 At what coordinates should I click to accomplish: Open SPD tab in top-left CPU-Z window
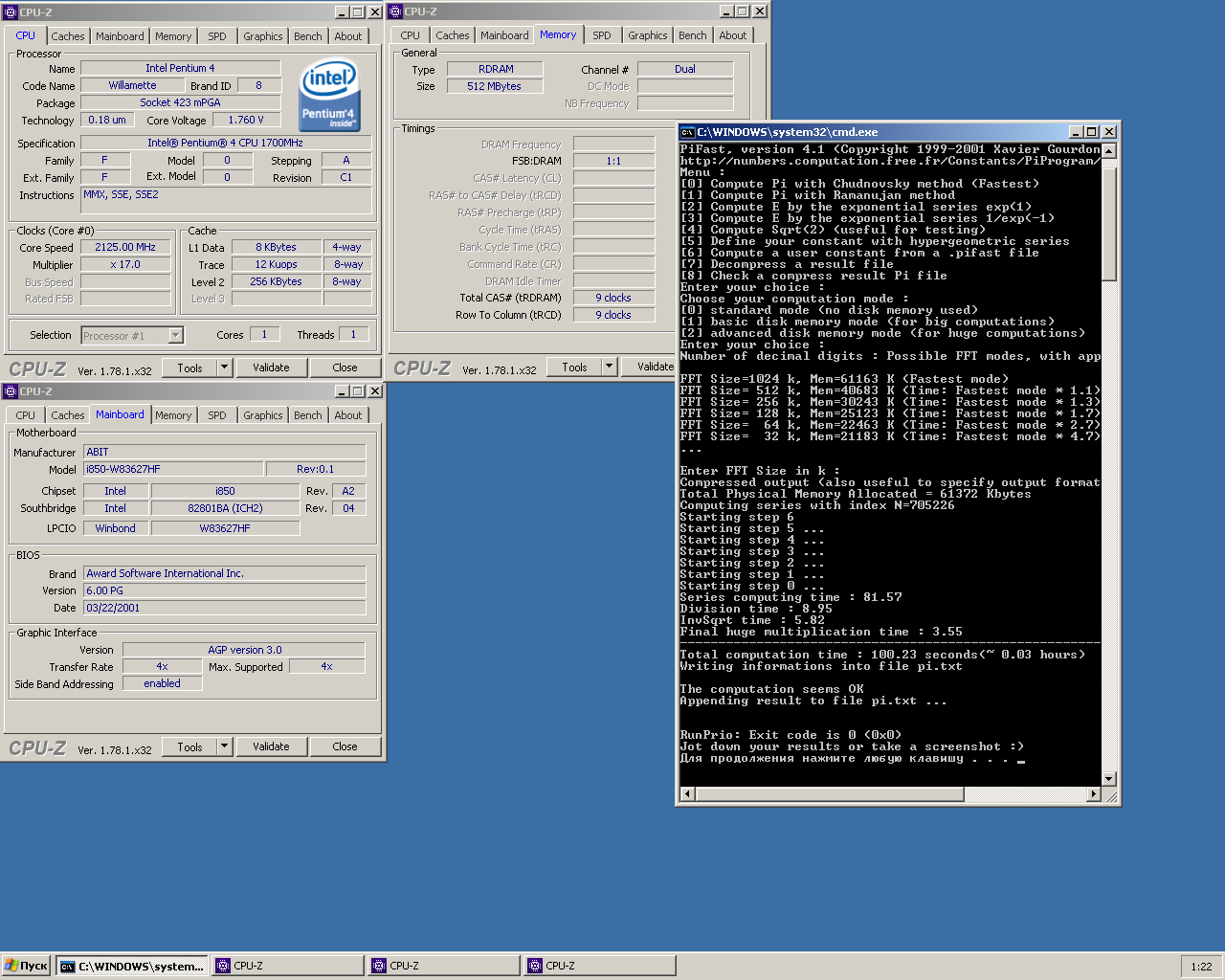(217, 36)
